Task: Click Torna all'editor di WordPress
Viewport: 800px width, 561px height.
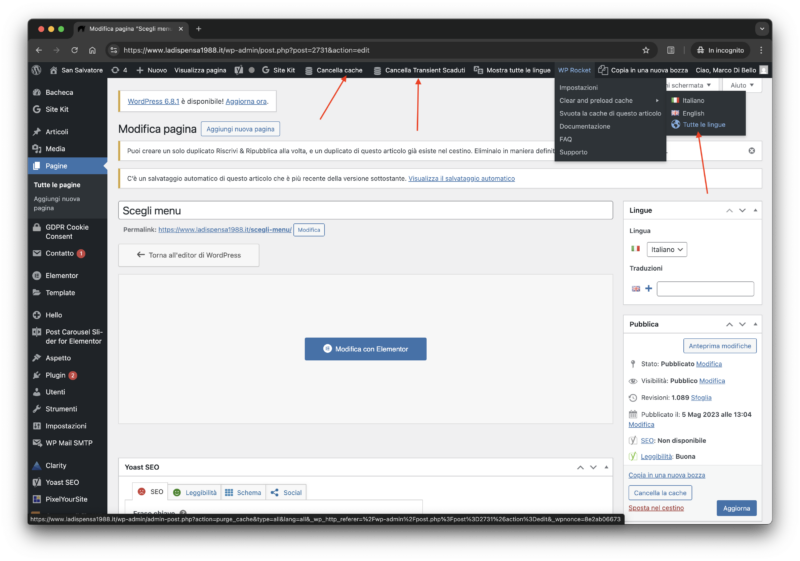Action: [x=189, y=255]
